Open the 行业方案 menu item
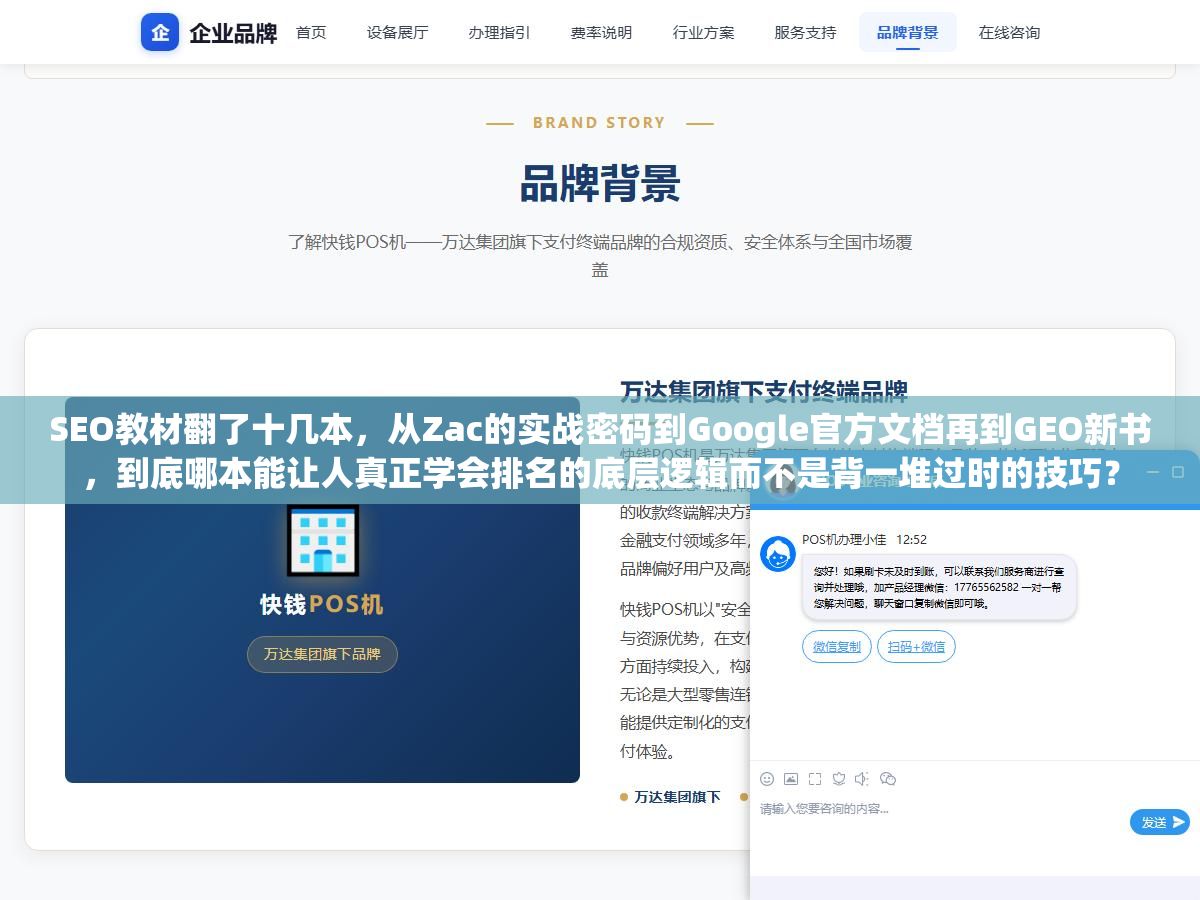The image size is (1200, 900). coord(703,32)
